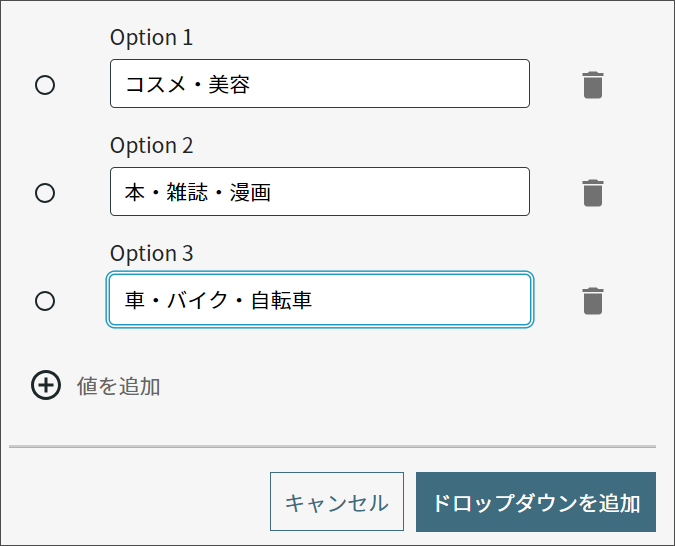
Task: Mark Option 3 radio button as selected
Action: coord(45,301)
